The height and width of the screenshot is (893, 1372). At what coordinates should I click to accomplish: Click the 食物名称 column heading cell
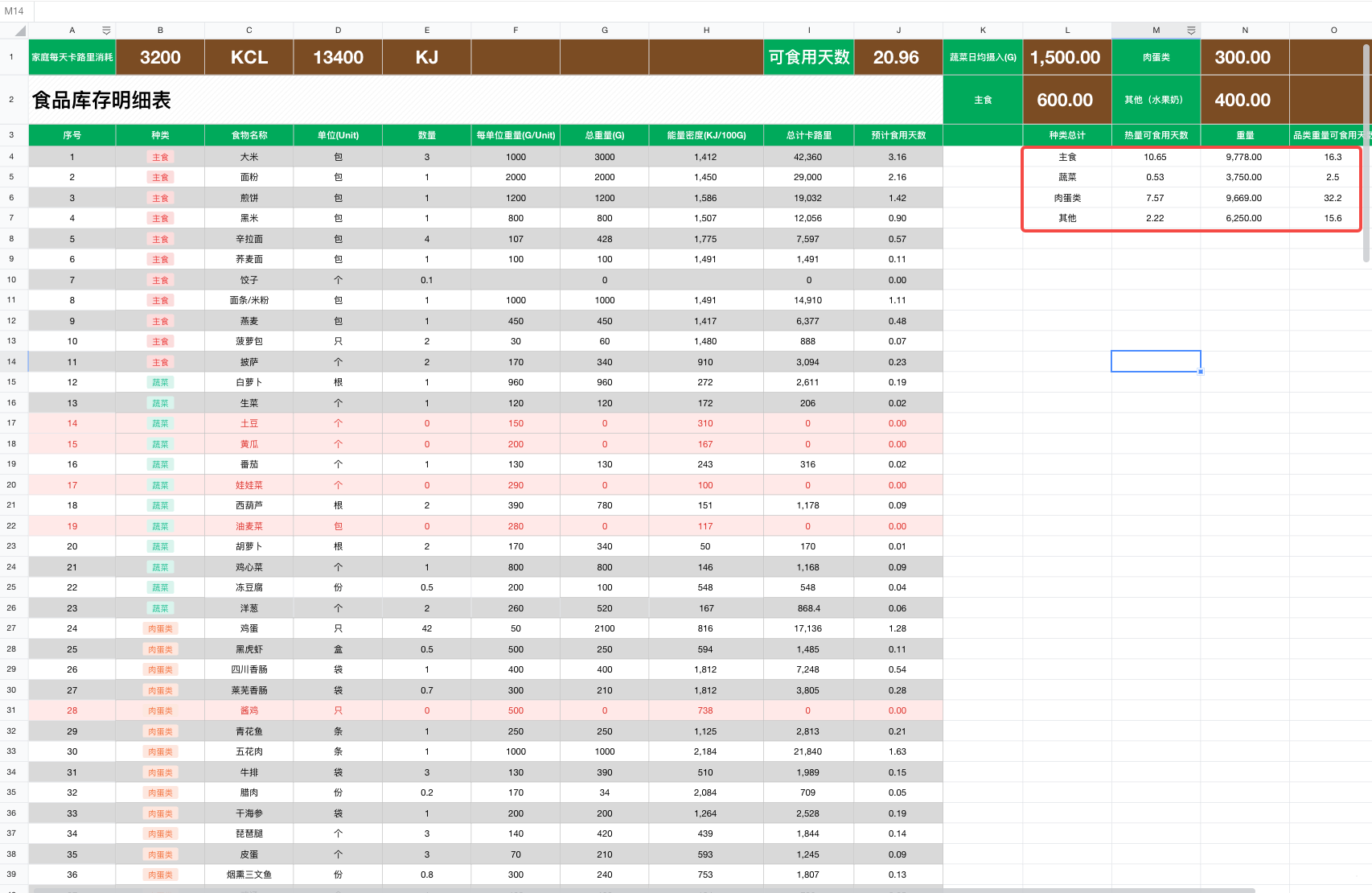click(249, 135)
